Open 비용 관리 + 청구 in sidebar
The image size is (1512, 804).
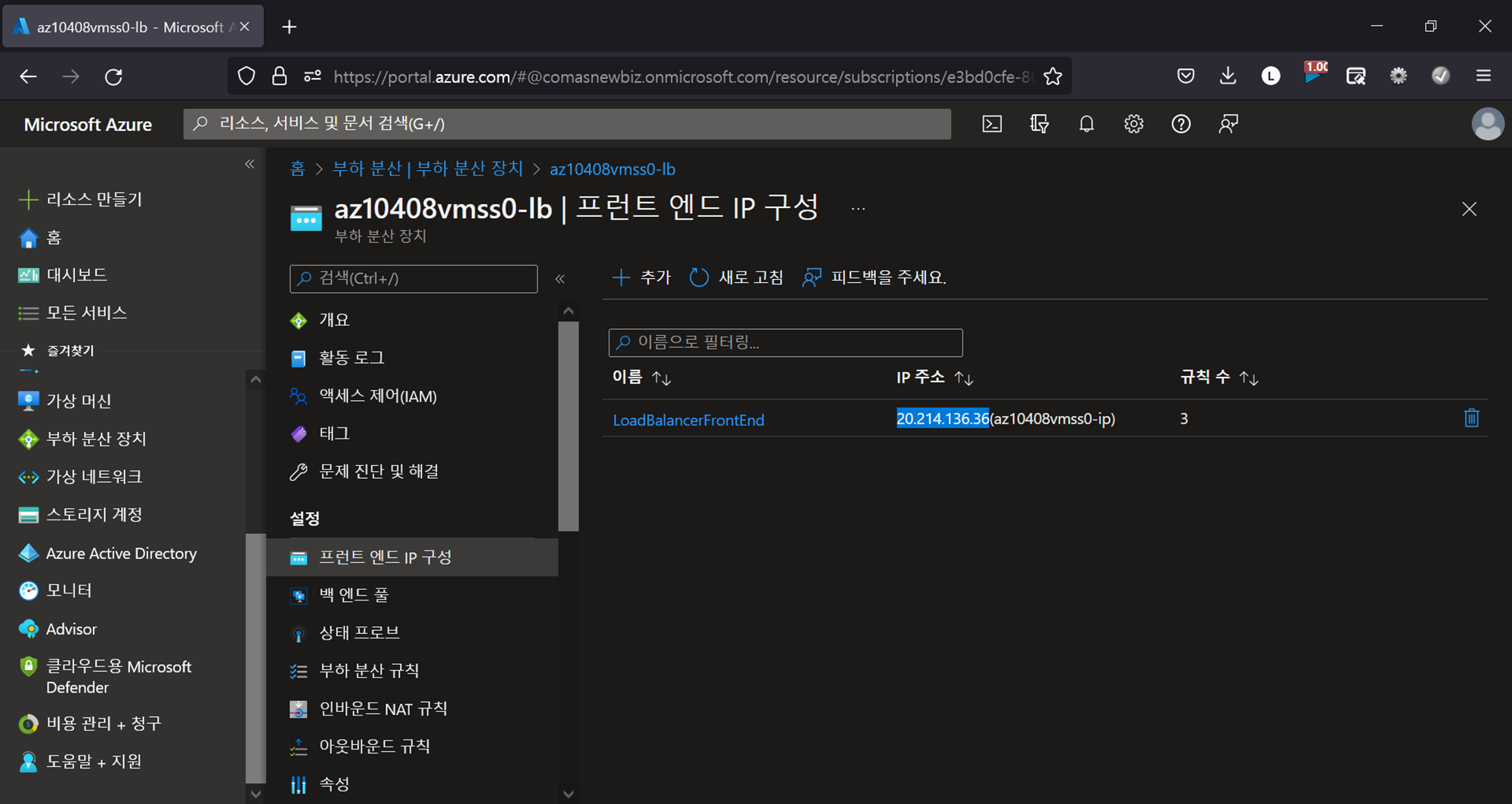(x=90, y=723)
